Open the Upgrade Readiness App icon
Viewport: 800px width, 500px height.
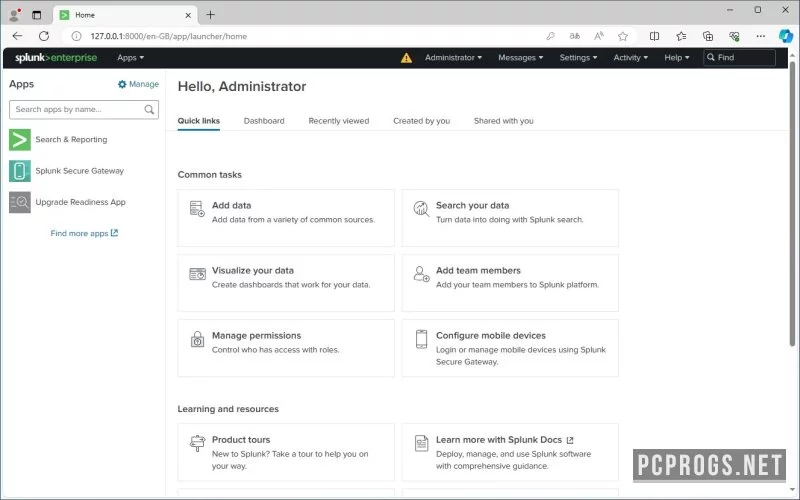[x=20, y=203]
